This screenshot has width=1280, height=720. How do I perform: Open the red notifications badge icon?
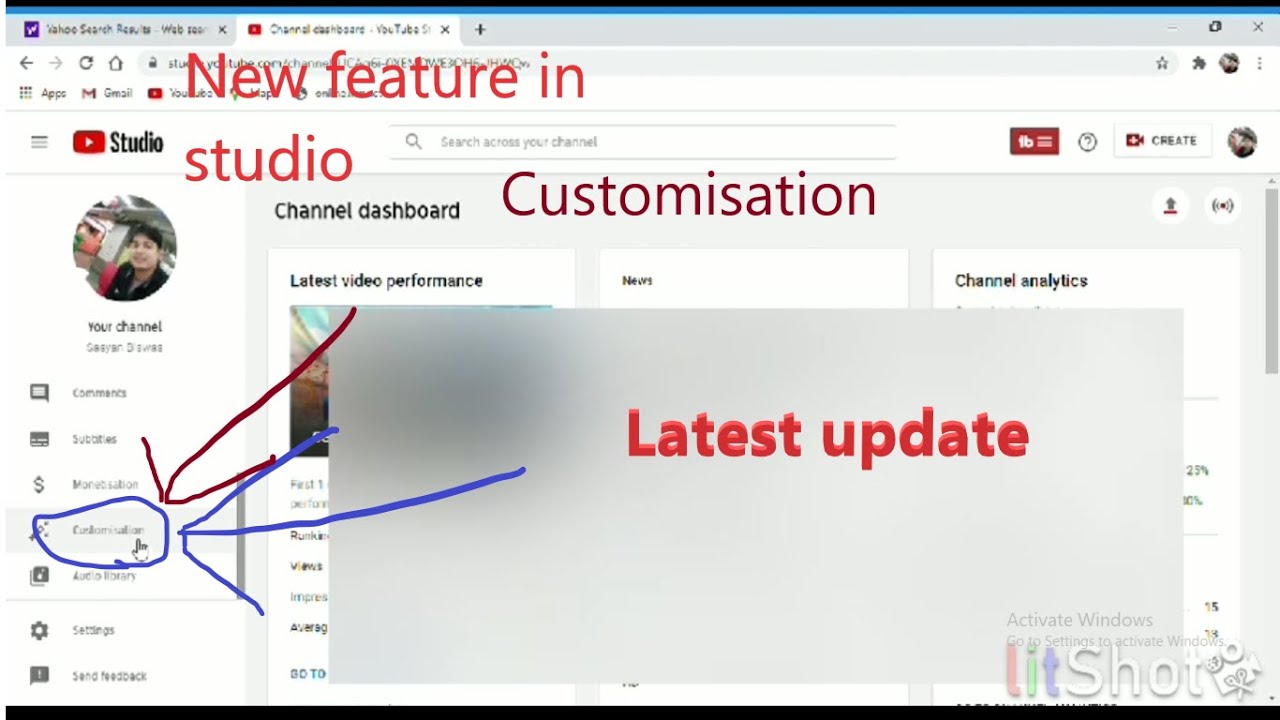coord(1034,141)
